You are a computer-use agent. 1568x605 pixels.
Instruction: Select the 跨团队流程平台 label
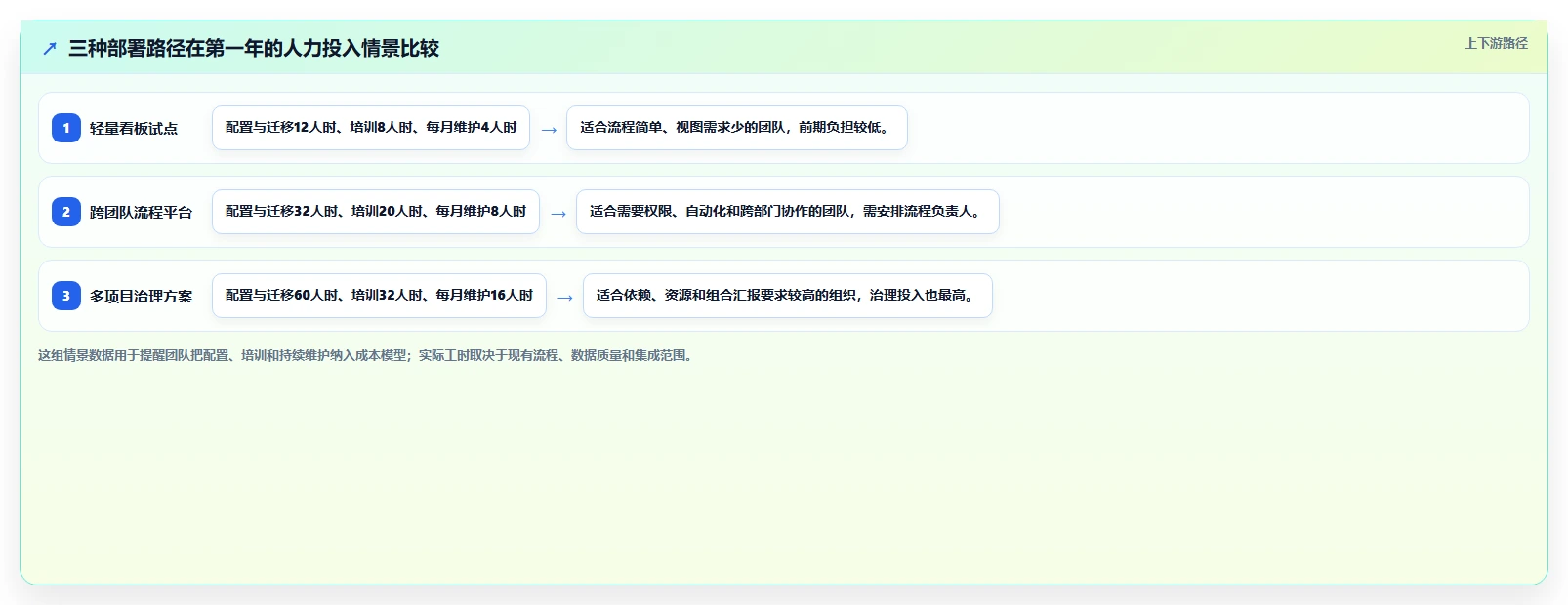[x=142, y=212]
